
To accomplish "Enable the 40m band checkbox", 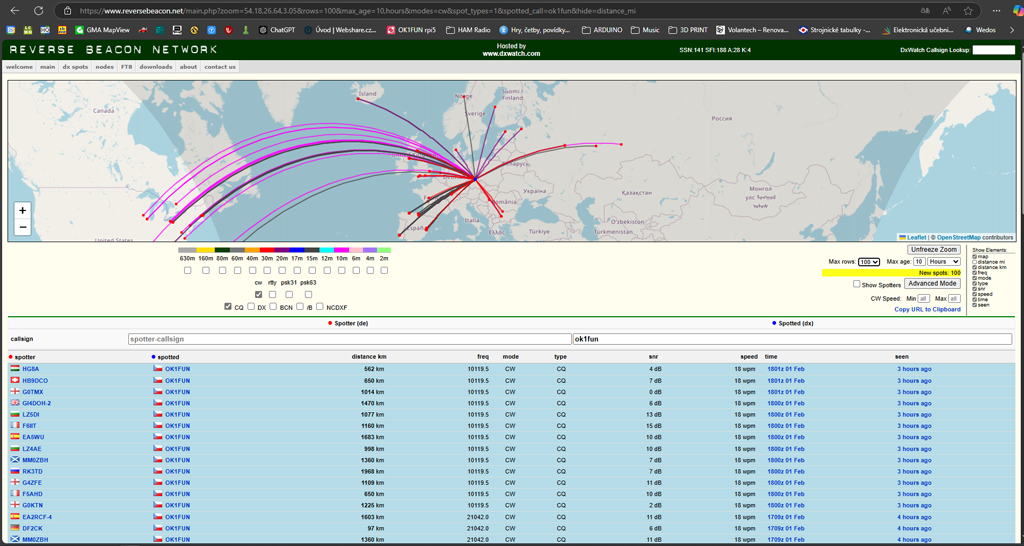I will (252, 270).
